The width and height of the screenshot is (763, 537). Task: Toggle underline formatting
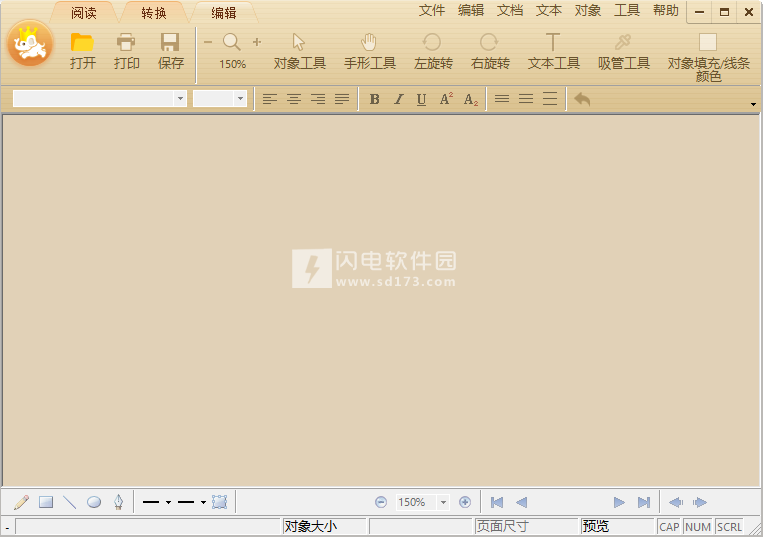point(421,99)
